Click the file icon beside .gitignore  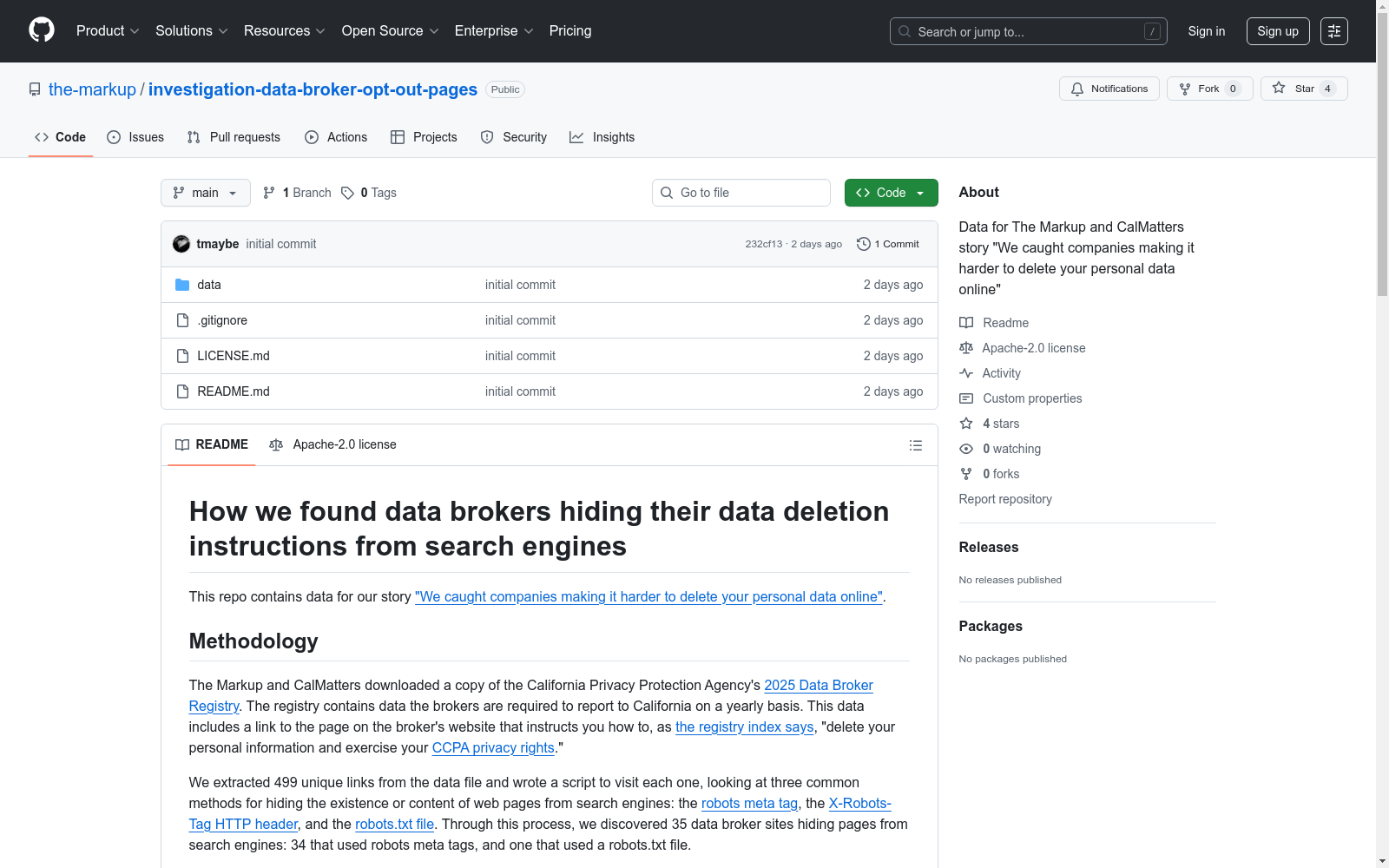(x=182, y=320)
